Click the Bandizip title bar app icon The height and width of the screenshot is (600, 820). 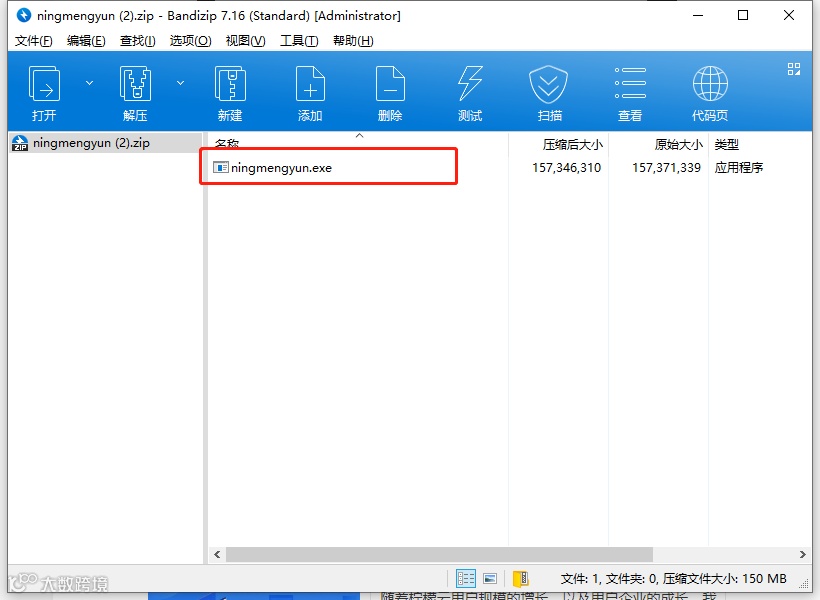[24, 15]
